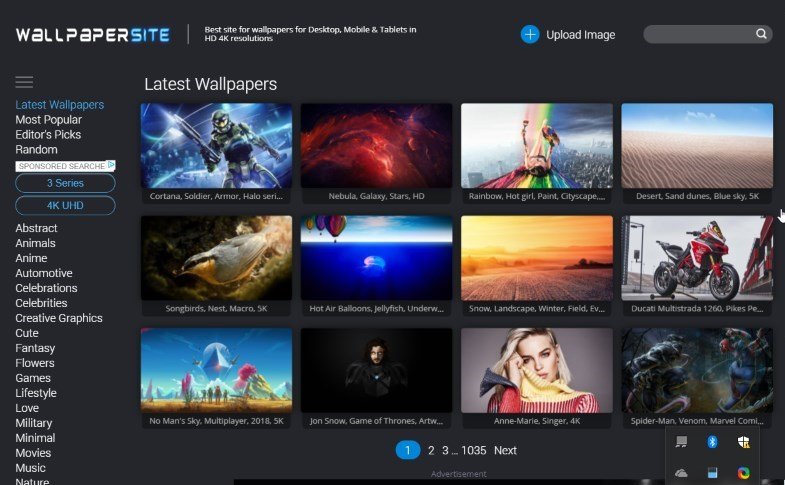Open the blue storage tray icon
Viewport: 785px width, 485px height.
[x=712, y=472]
